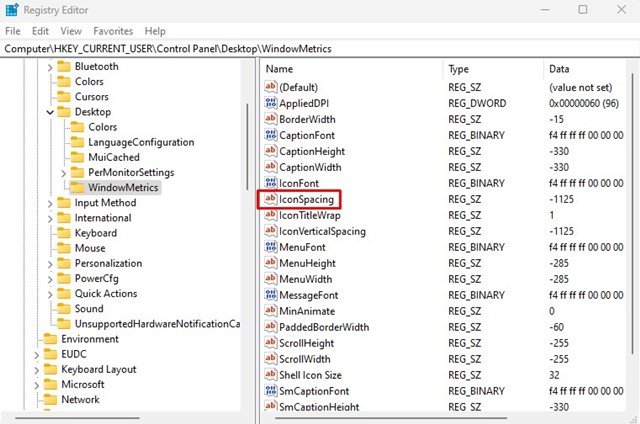Select the UnsupportedHardwareNotificationCa key
The width and height of the screenshot is (640, 424).
tap(158, 324)
